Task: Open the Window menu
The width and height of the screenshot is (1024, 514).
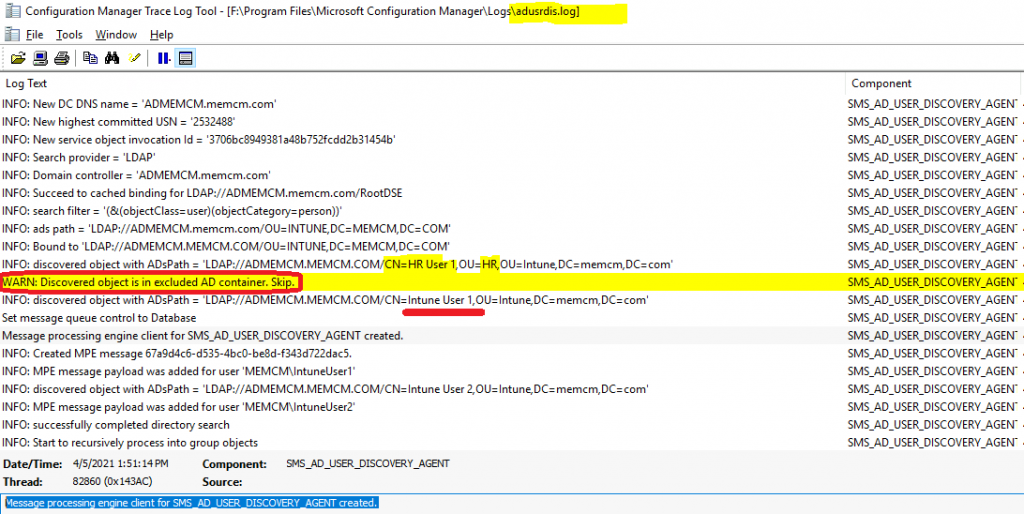Action: 116,35
